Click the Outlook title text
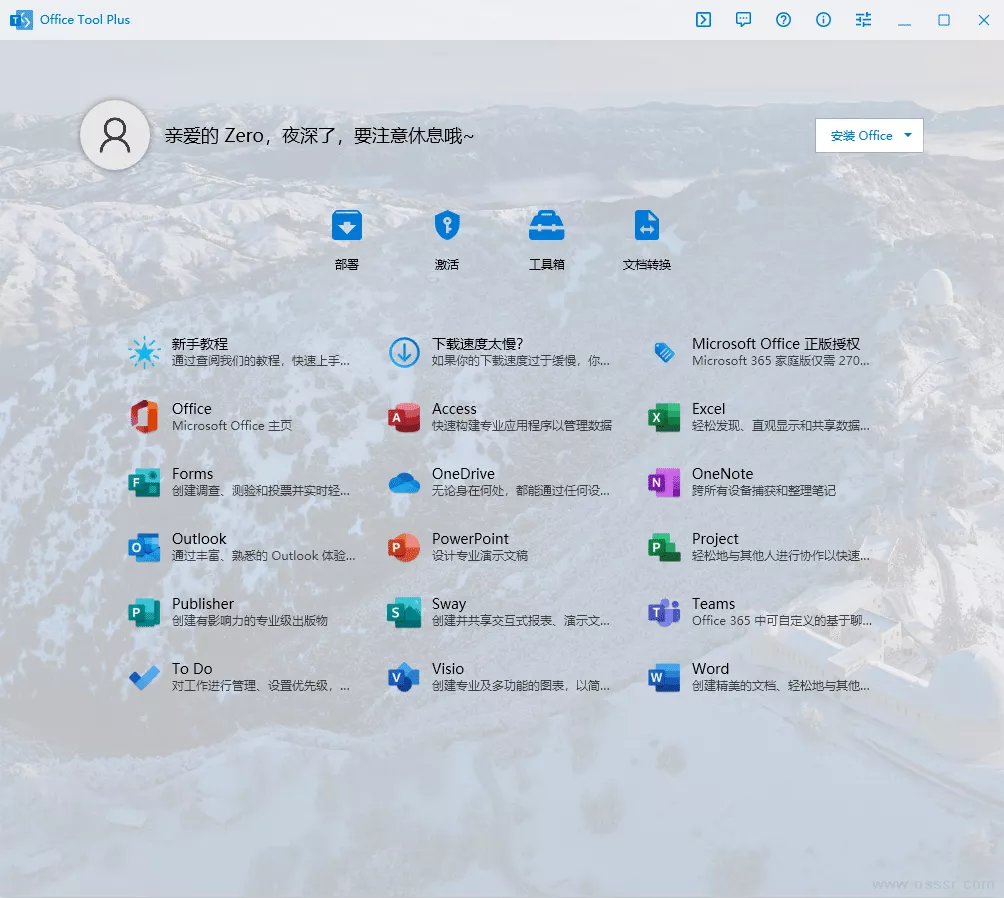The height and width of the screenshot is (898, 1004). coord(199,539)
